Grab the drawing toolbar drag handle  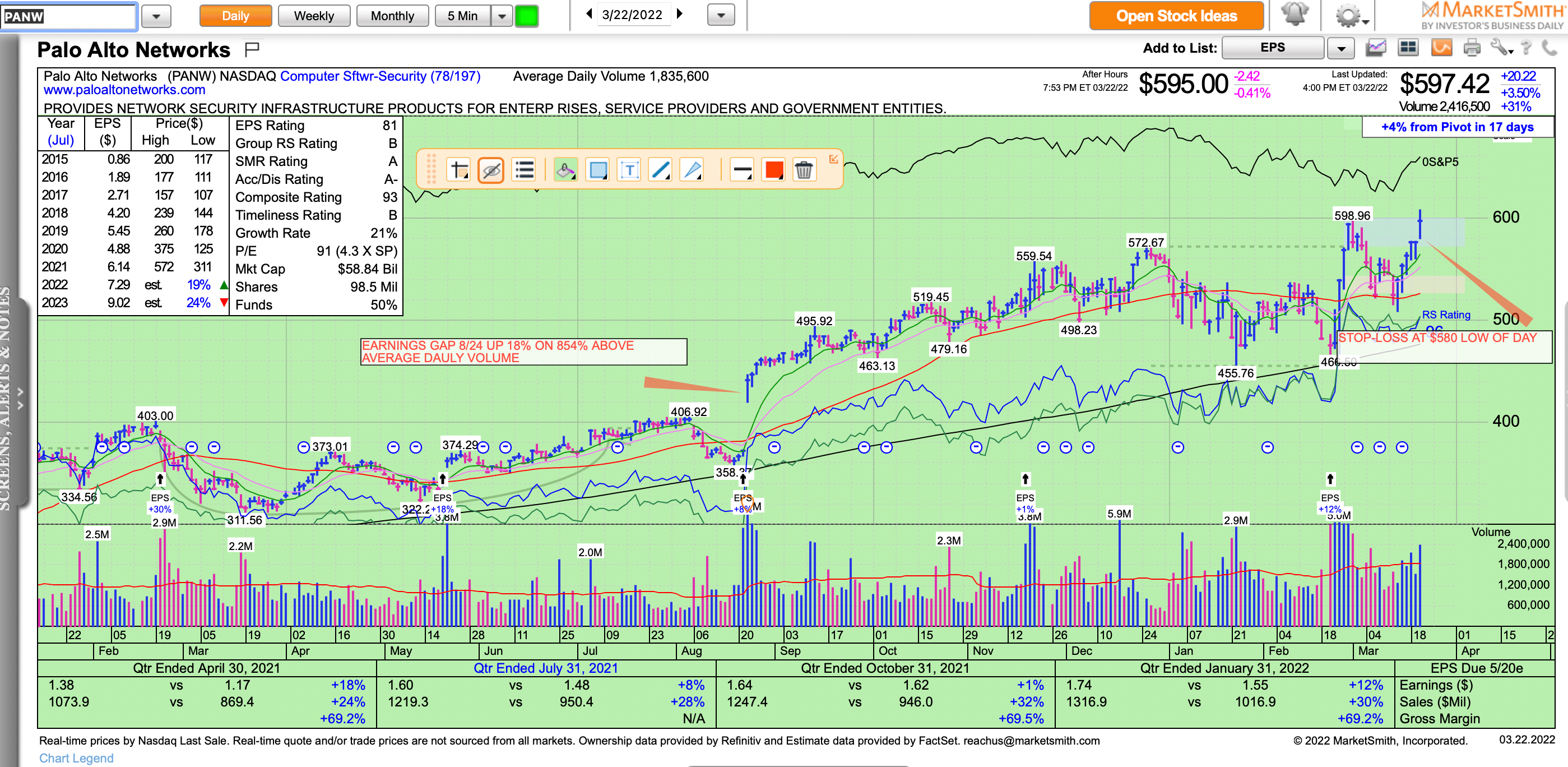coord(431,169)
